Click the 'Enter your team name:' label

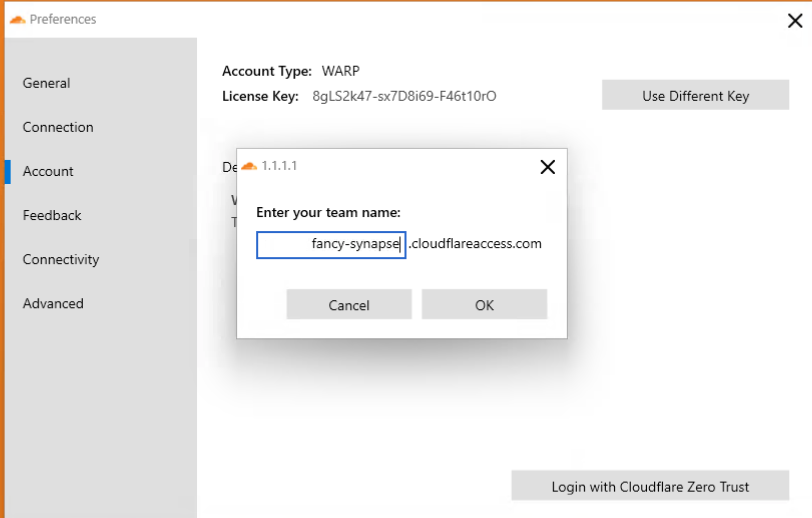tap(328, 212)
